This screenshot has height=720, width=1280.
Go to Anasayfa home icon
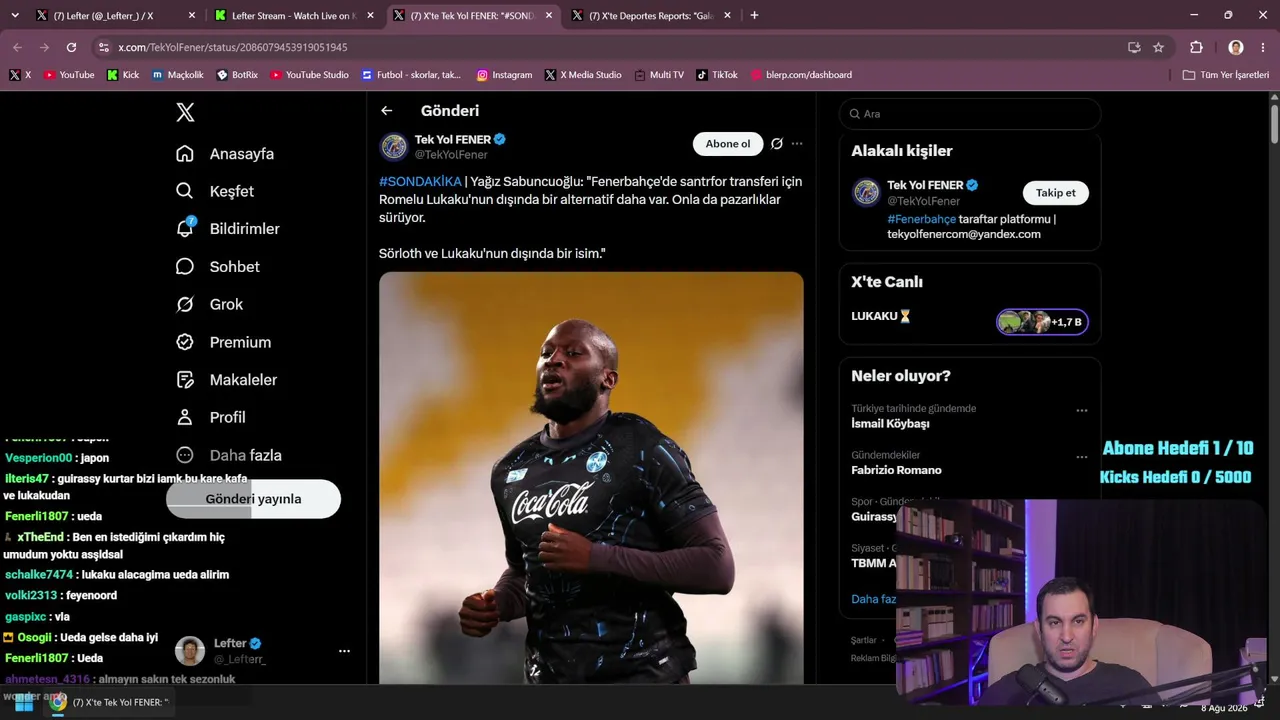tap(185, 154)
